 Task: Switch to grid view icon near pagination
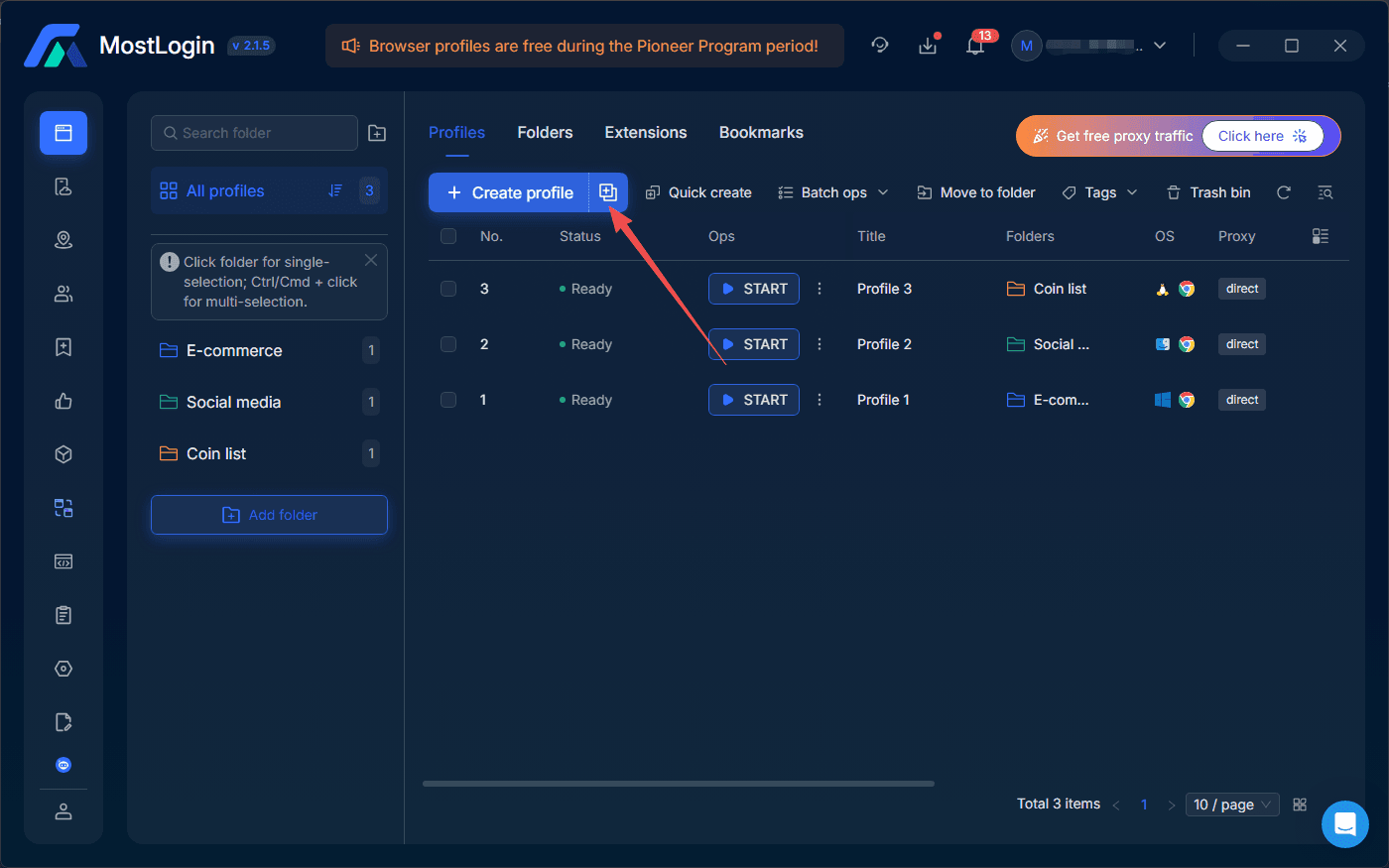click(1300, 805)
